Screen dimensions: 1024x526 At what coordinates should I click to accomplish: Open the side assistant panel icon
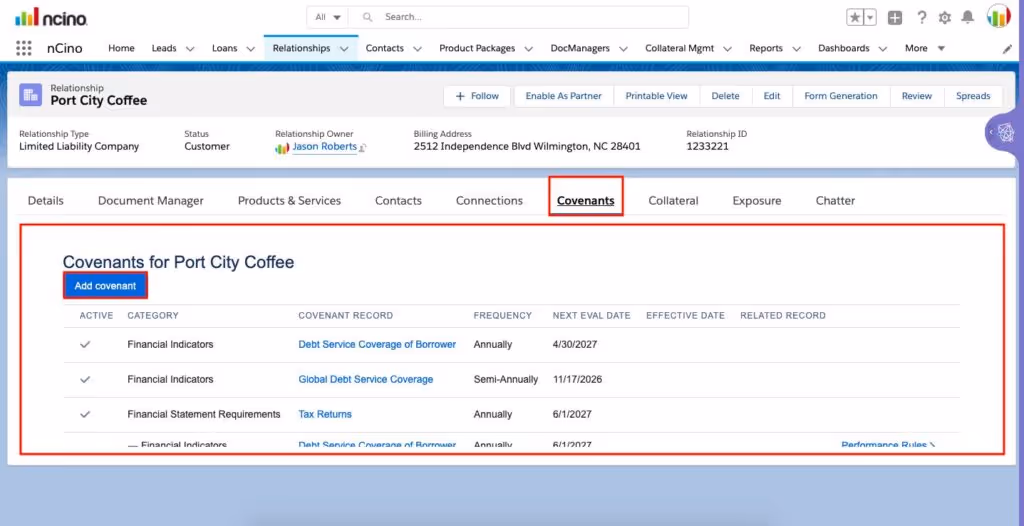pos(1006,133)
